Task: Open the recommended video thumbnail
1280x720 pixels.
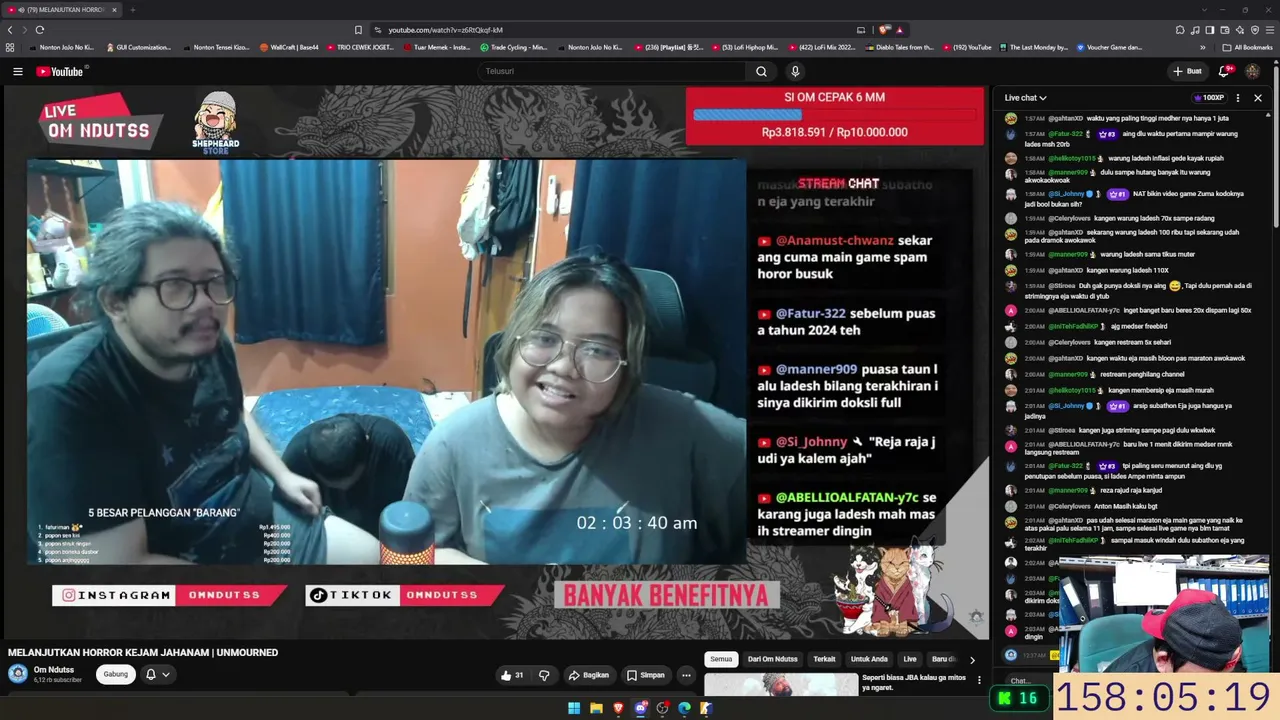Action: (x=781, y=684)
